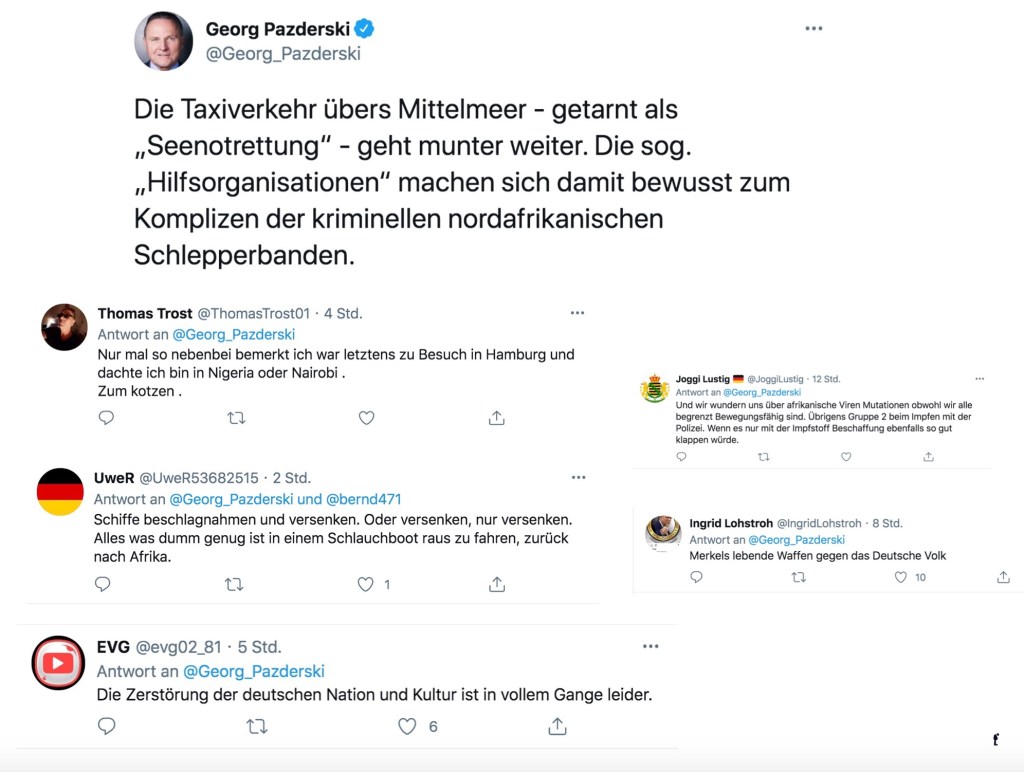Image resolution: width=1024 pixels, height=772 pixels.
Task: Retweet UweR's reply
Action: point(234,584)
